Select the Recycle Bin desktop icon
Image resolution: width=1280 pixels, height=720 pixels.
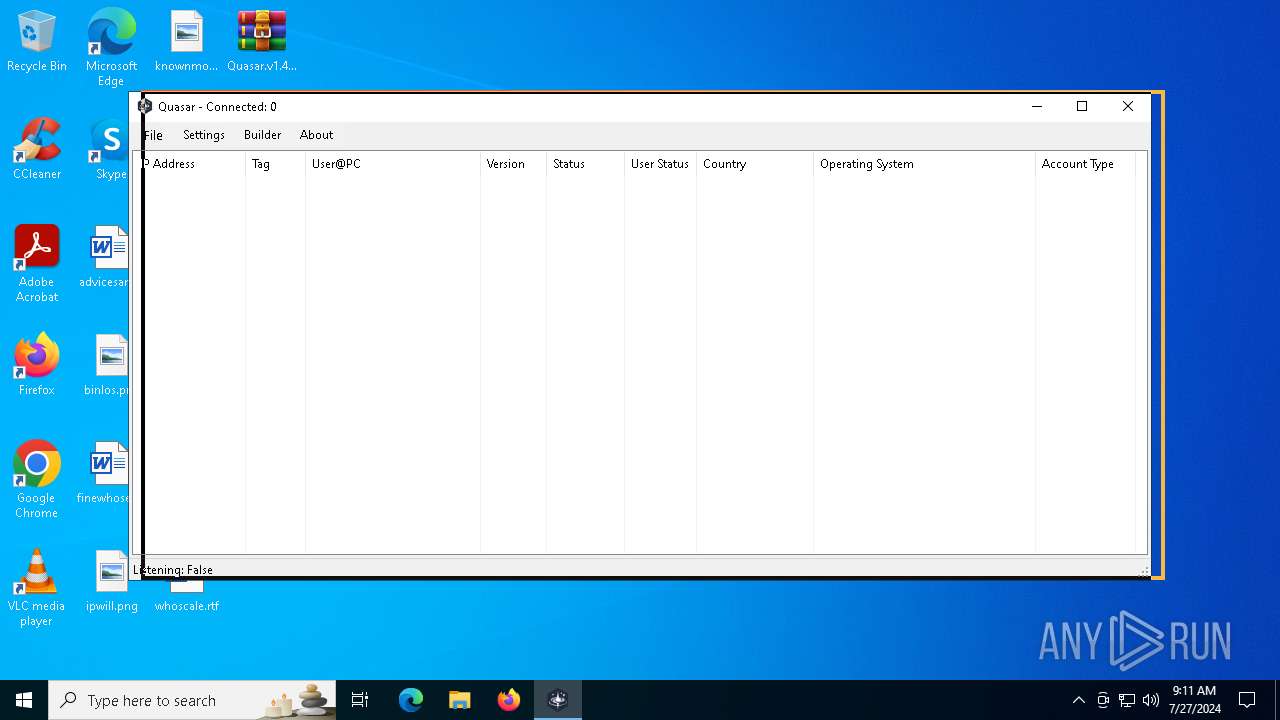click(x=37, y=42)
